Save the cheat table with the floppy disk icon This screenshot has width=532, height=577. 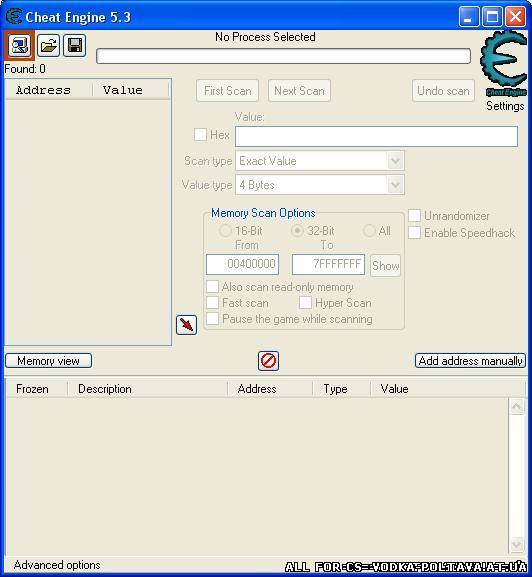point(75,46)
